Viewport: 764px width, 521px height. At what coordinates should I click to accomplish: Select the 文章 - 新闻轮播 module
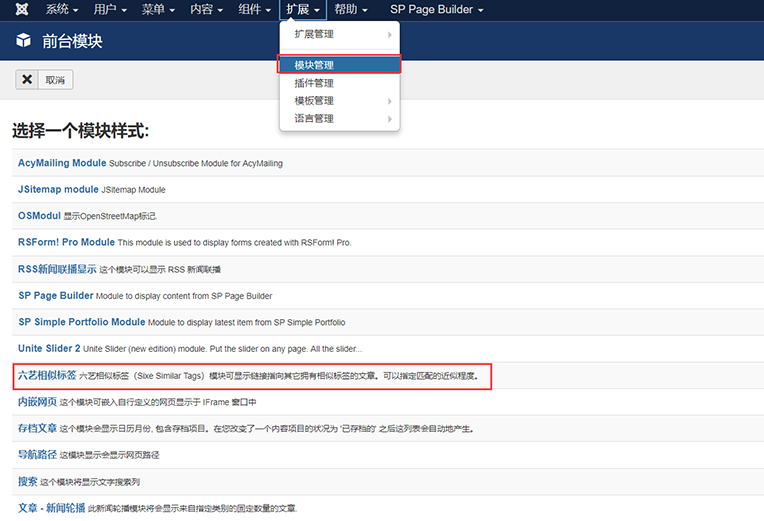(51, 508)
